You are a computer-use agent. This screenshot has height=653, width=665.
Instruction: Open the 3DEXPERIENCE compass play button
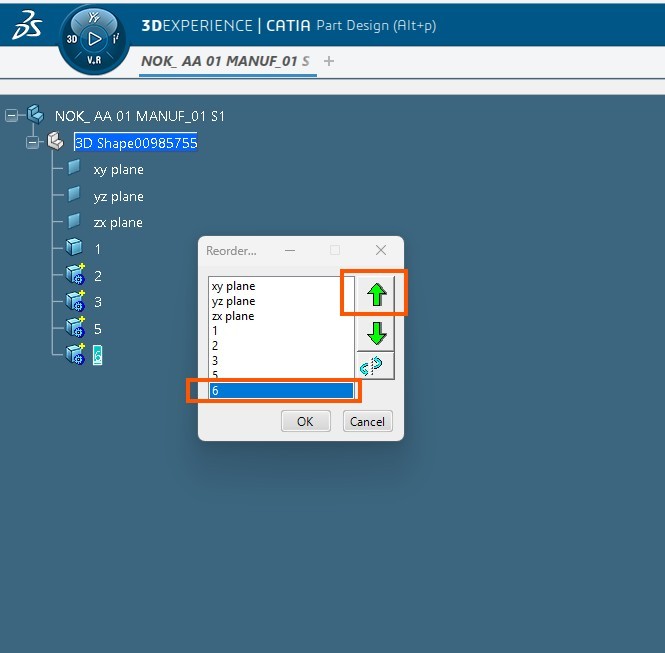[94, 39]
